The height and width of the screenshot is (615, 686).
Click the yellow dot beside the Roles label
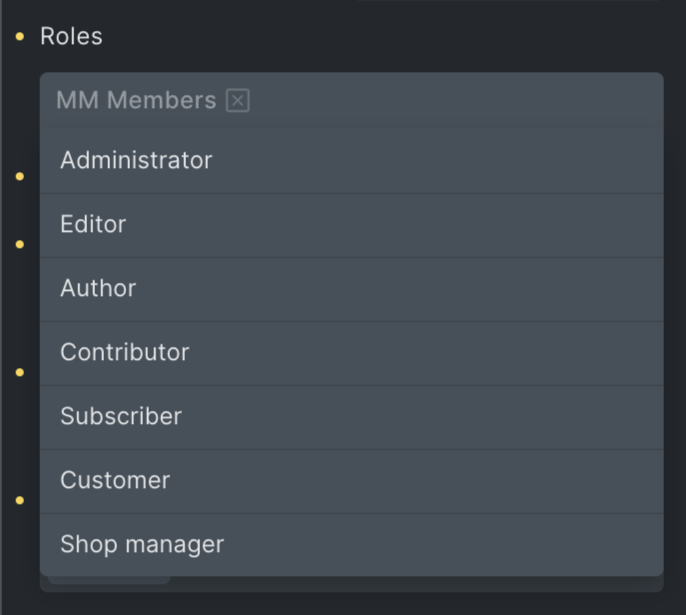(19, 37)
